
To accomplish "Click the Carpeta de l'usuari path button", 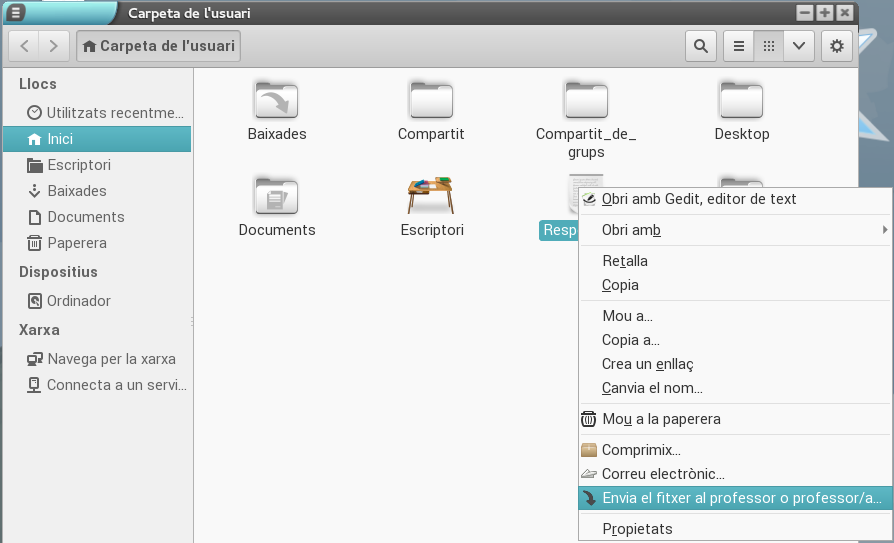I will [158, 46].
